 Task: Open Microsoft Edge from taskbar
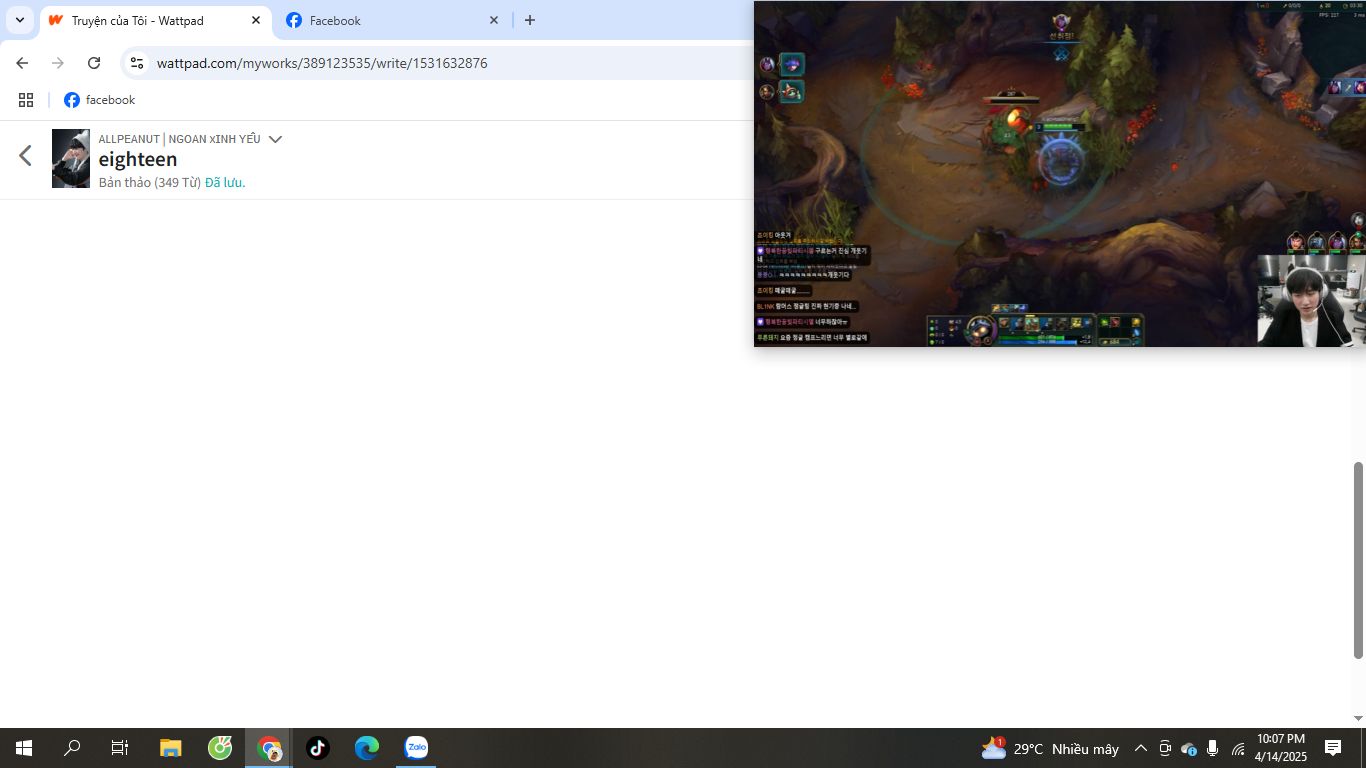click(367, 748)
